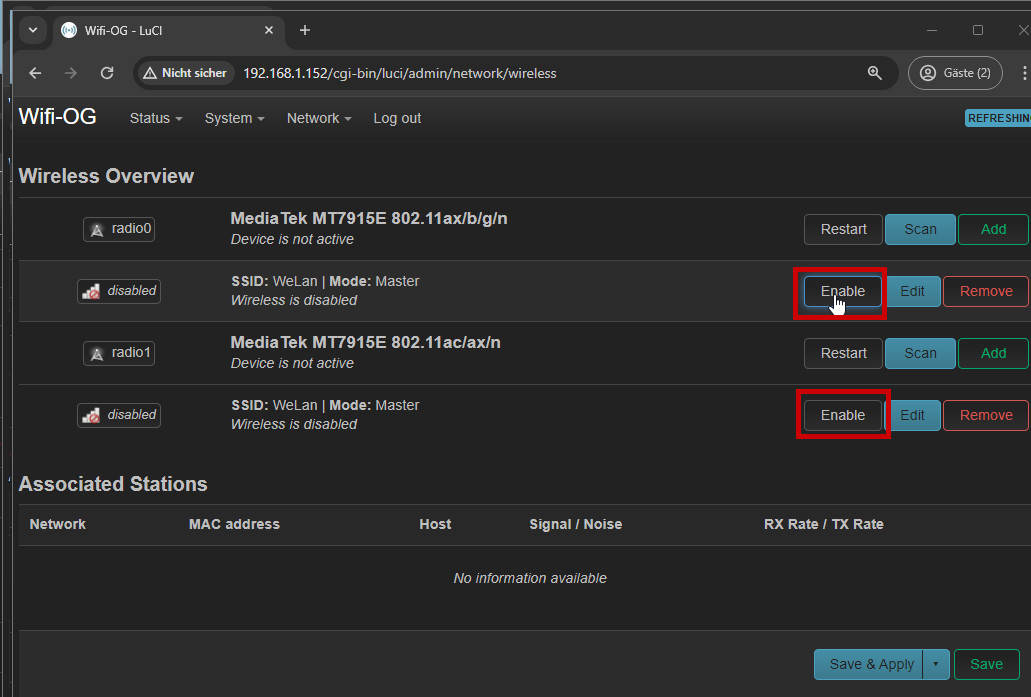This screenshot has height=697, width=1031.
Task: Open the Save & Apply dropdown arrow
Action: [936, 664]
